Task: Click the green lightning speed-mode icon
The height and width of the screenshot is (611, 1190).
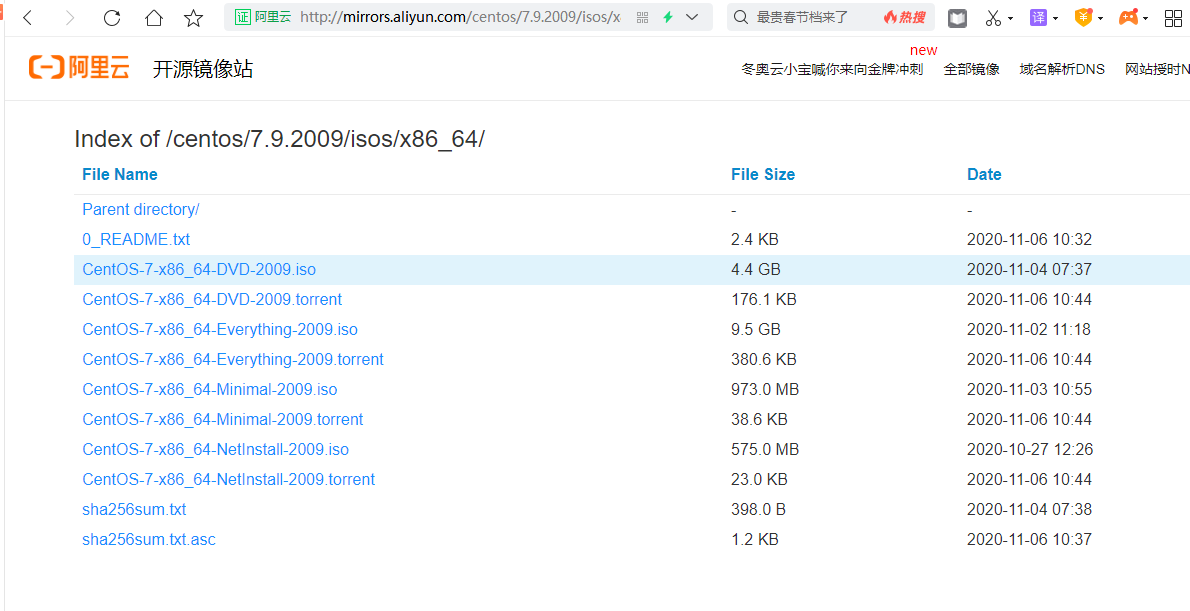Action: click(x=667, y=17)
